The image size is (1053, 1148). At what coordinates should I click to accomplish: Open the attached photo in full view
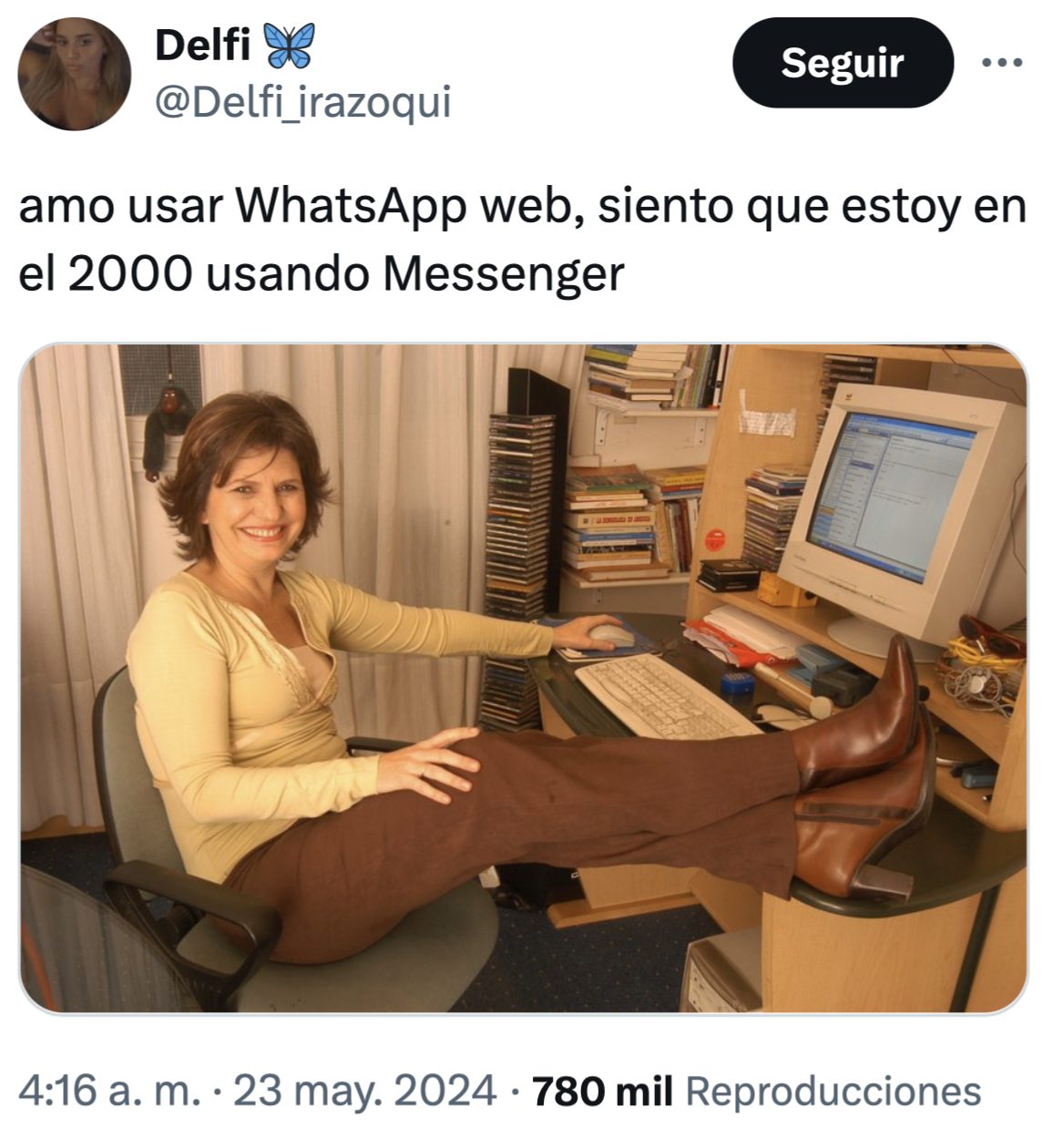tap(524, 679)
